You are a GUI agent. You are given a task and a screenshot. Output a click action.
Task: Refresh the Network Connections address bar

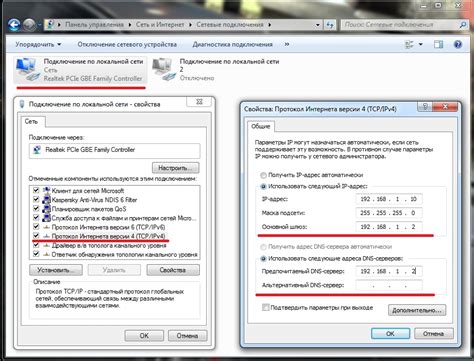[330, 25]
